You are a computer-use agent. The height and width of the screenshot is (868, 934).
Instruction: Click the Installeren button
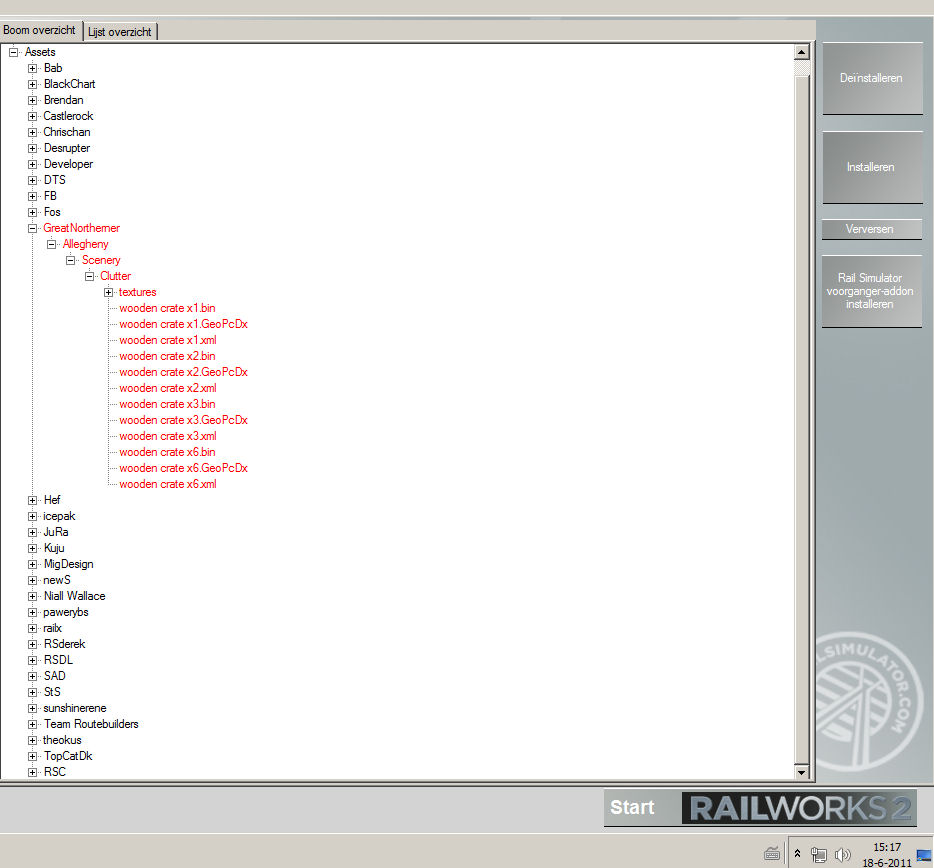(x=872, y=167)
